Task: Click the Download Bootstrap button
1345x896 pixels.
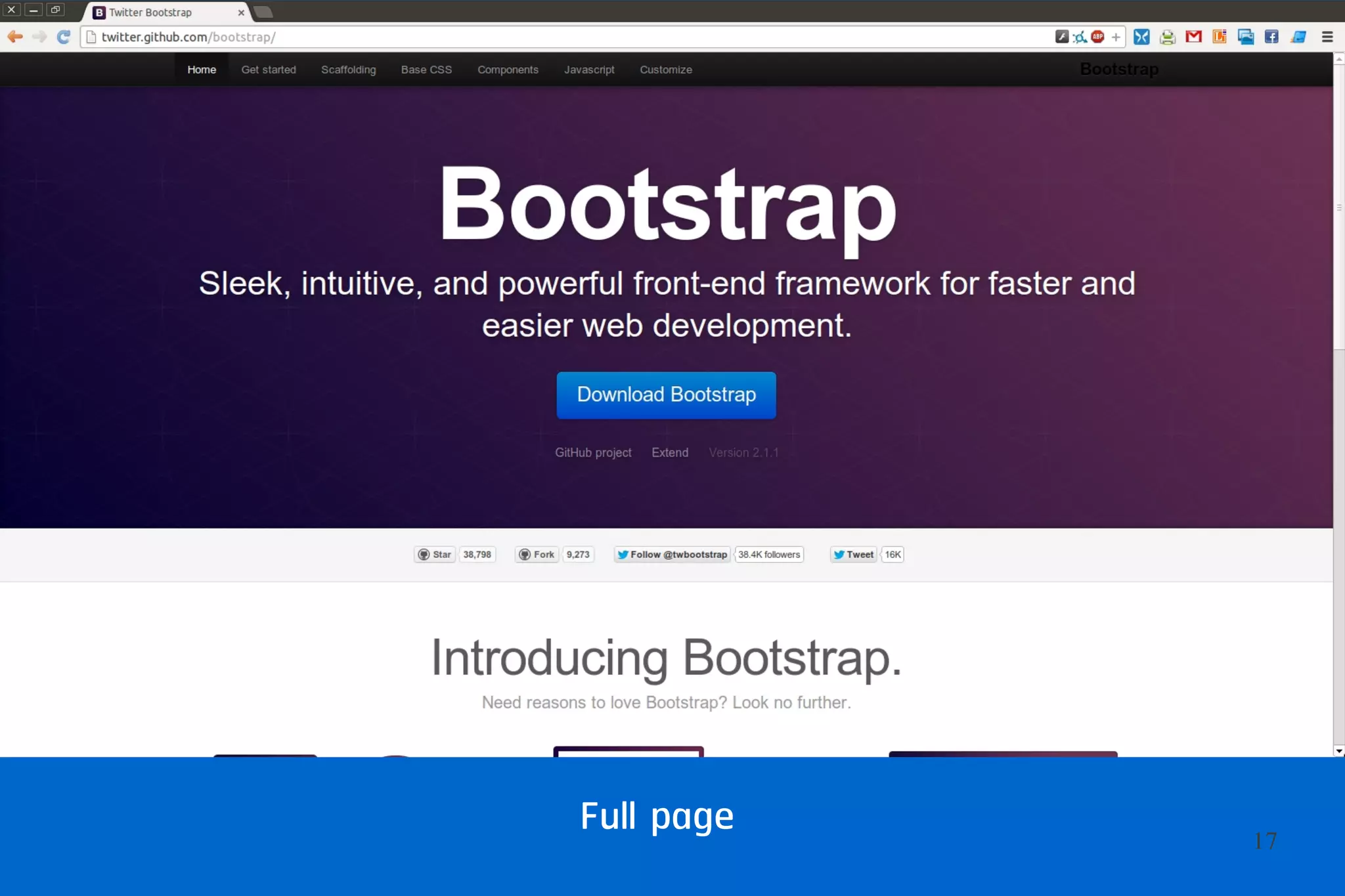Action: pyautogui.click(x=666, y=395)
